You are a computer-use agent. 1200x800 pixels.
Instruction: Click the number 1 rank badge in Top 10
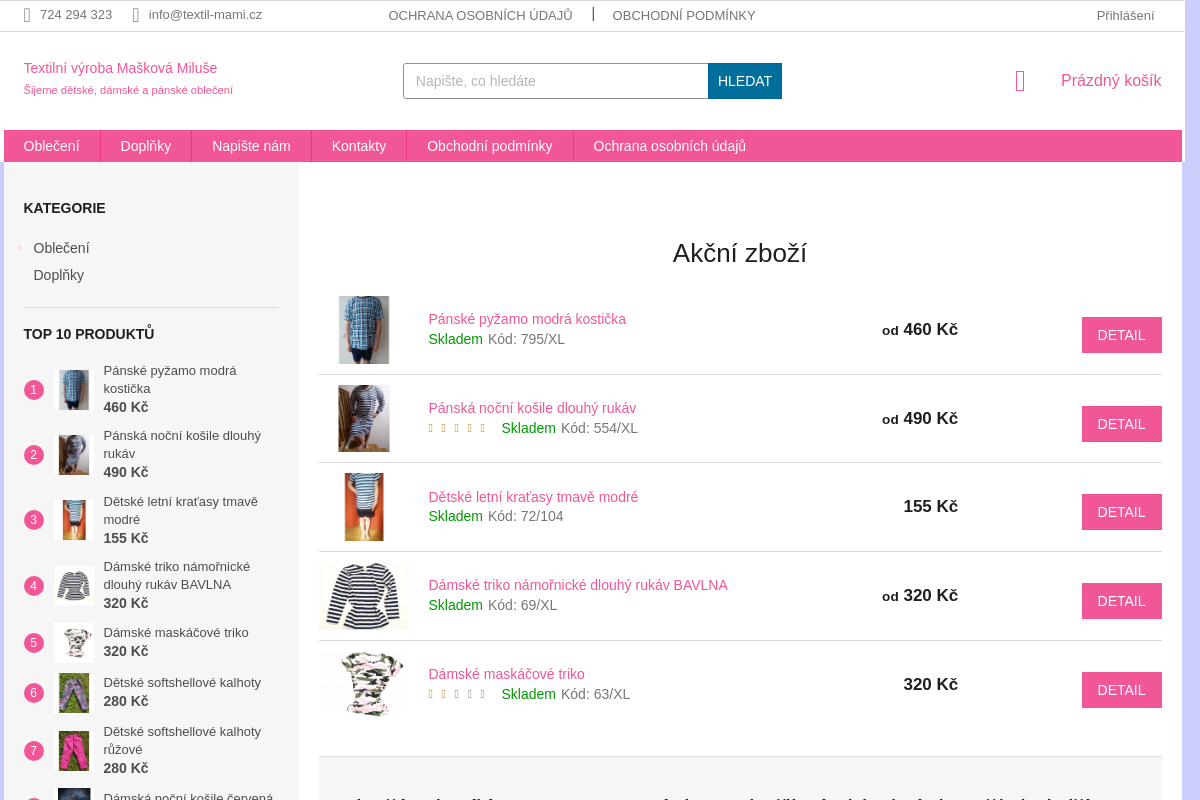(34, 390)
